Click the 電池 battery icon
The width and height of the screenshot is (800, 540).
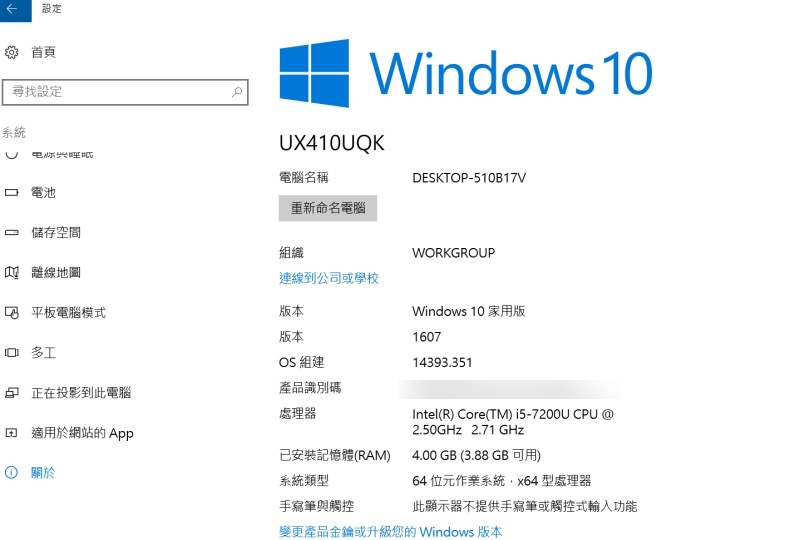point(12,193)
